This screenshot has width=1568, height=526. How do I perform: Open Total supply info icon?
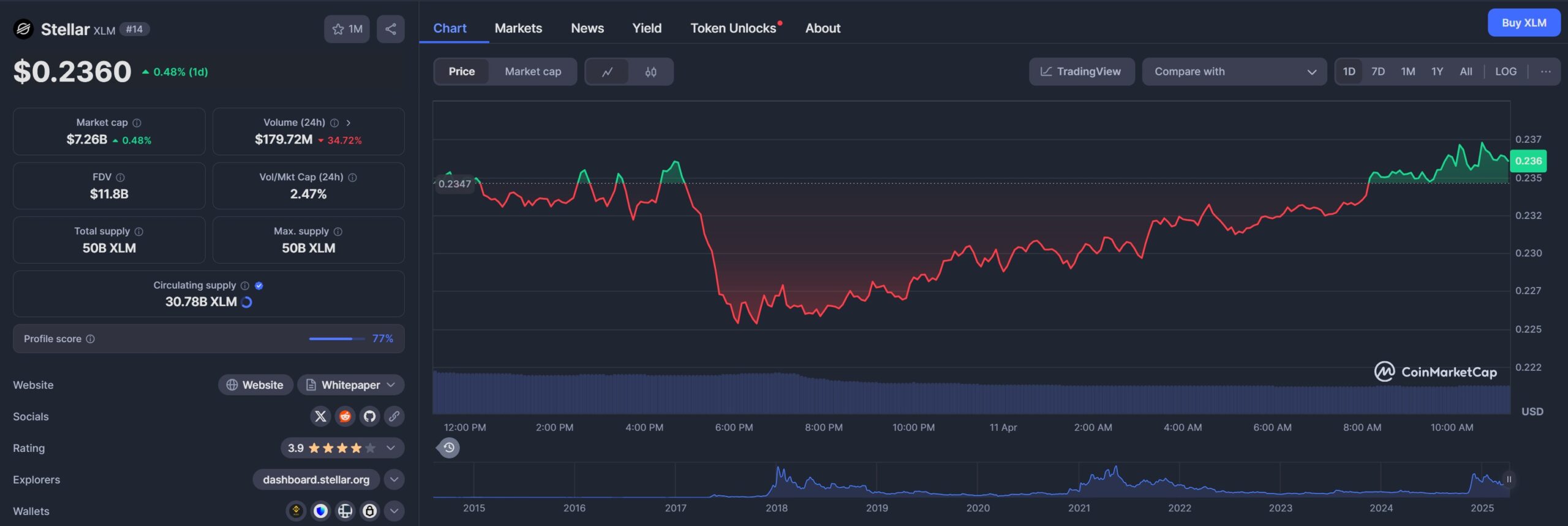coord(139,231)
